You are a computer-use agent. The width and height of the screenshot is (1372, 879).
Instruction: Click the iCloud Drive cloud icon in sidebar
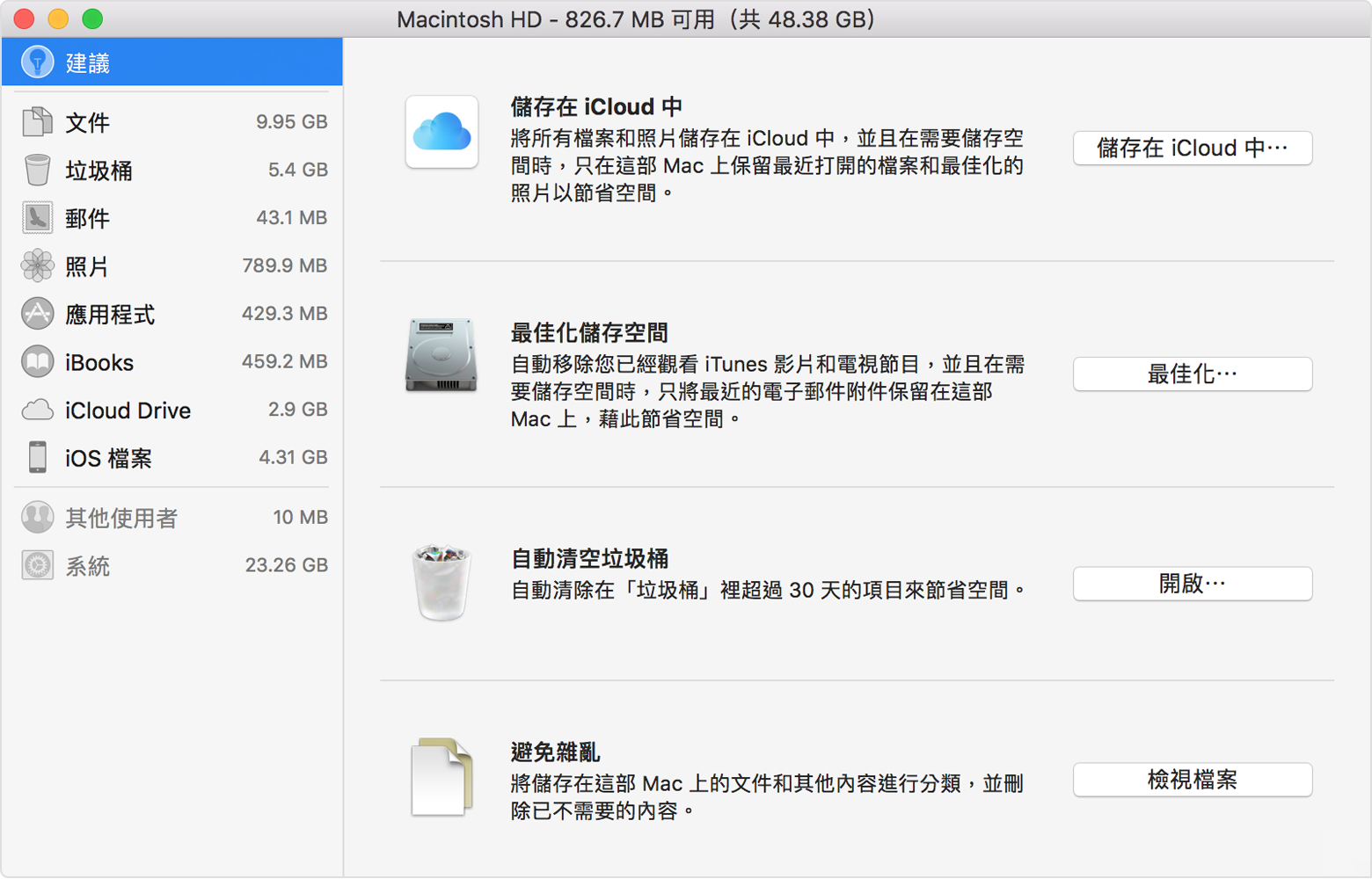point(37,410)
